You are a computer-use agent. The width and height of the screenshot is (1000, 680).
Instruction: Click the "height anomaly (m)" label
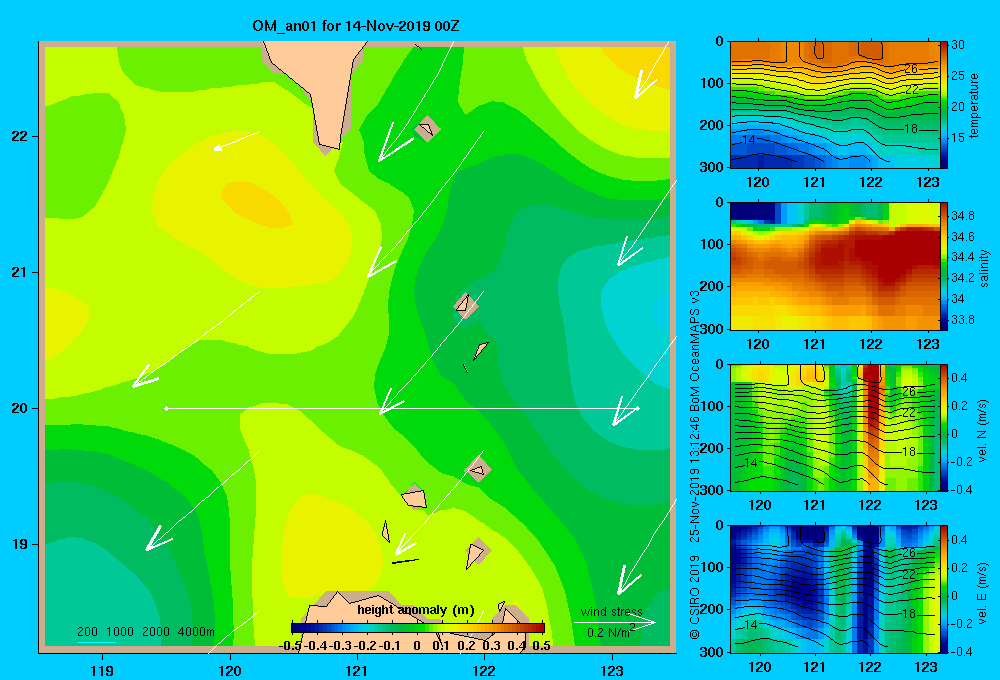pos(415,610)
